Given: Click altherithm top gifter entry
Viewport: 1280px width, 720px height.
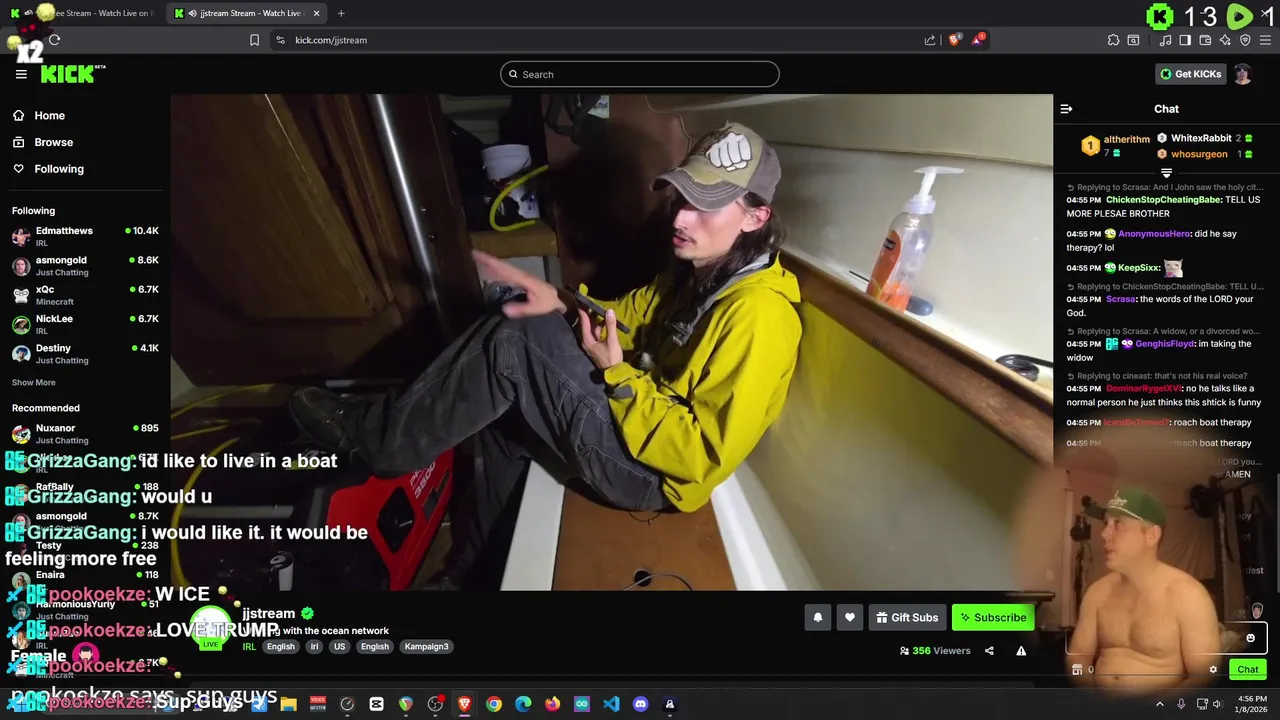Looking at the screenshot, I should pos(1116,146).
